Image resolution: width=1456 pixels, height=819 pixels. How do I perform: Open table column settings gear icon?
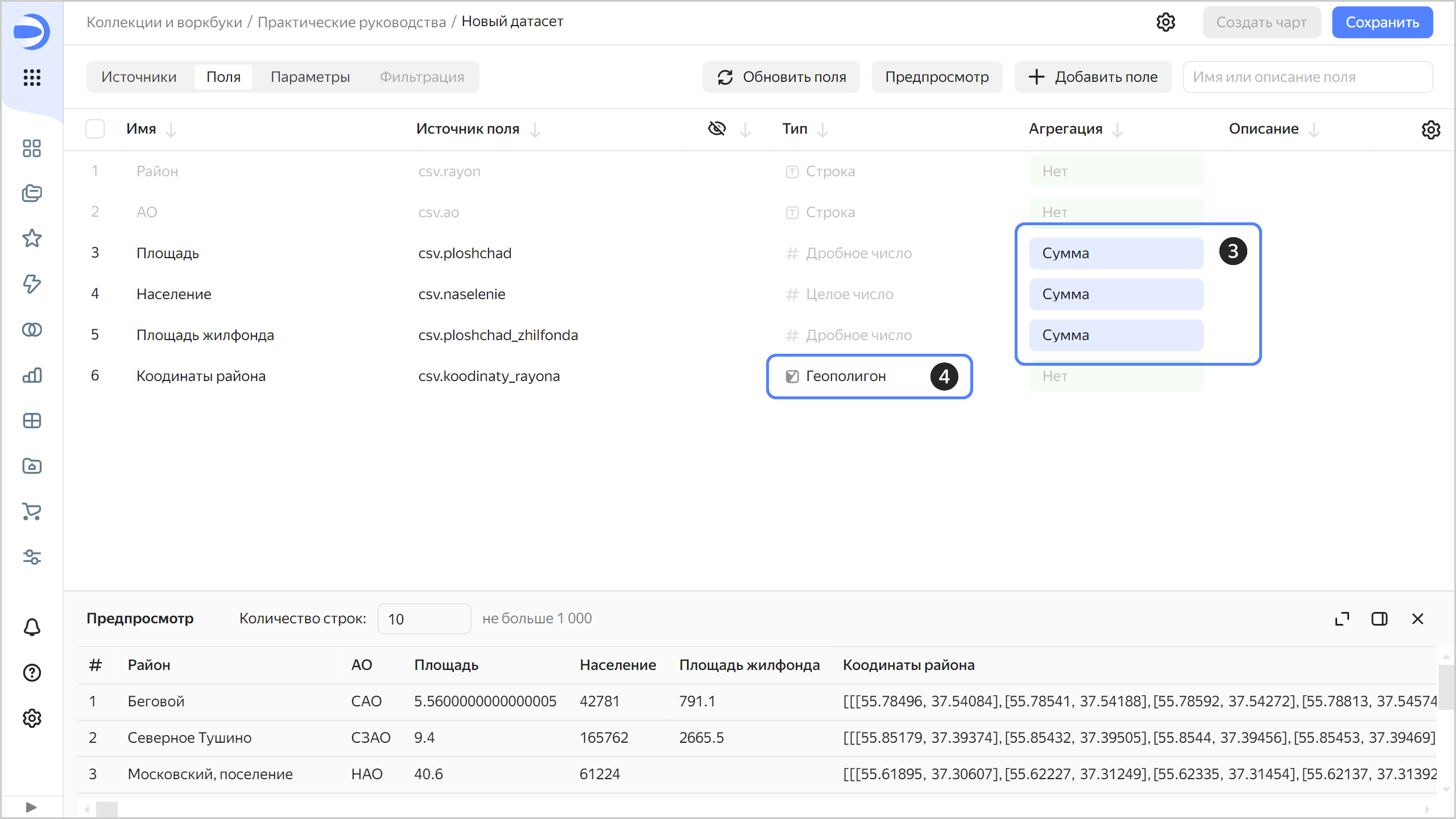click(1430, 130)
